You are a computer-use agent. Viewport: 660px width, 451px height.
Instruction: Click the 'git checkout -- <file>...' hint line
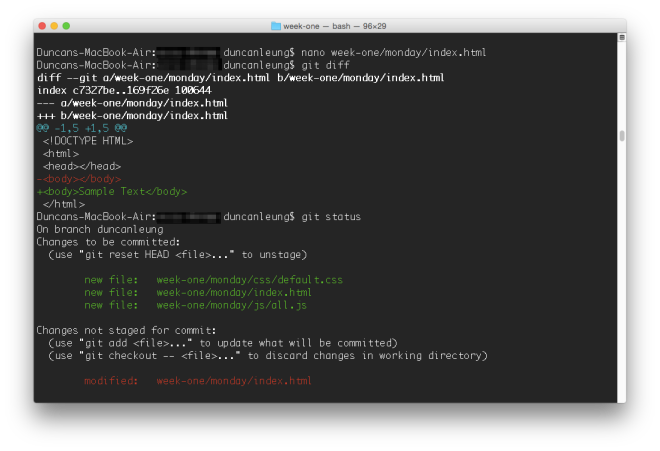pyautogui.click(x=268, y=356)
